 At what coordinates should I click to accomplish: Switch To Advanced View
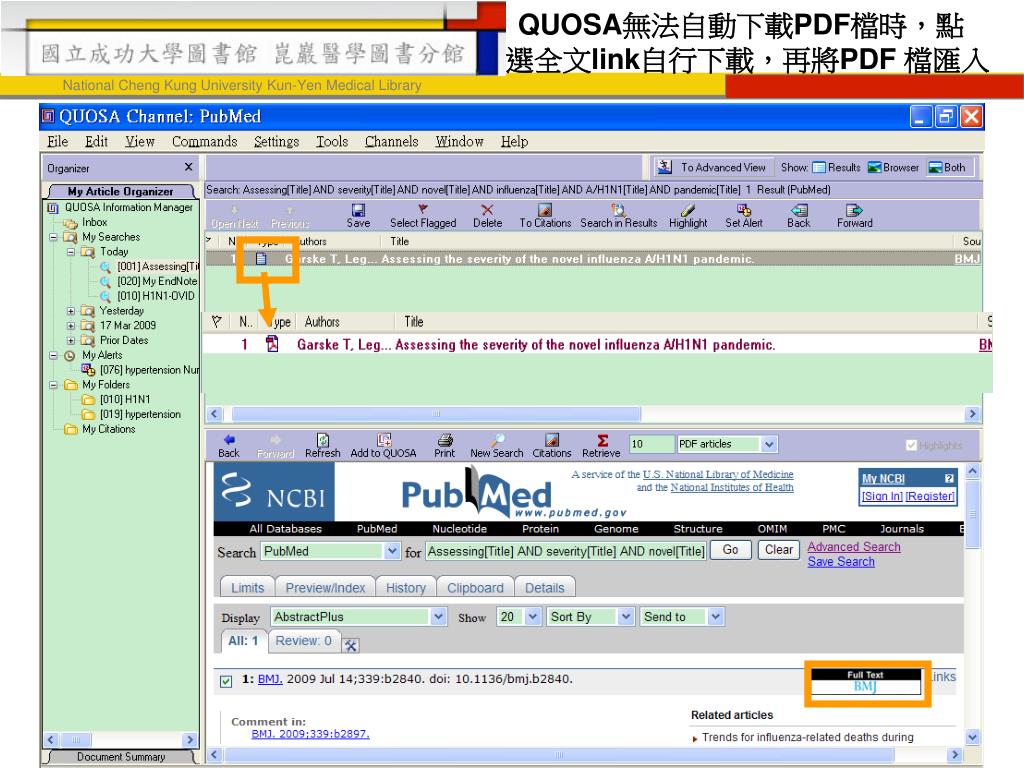[714, 167]
